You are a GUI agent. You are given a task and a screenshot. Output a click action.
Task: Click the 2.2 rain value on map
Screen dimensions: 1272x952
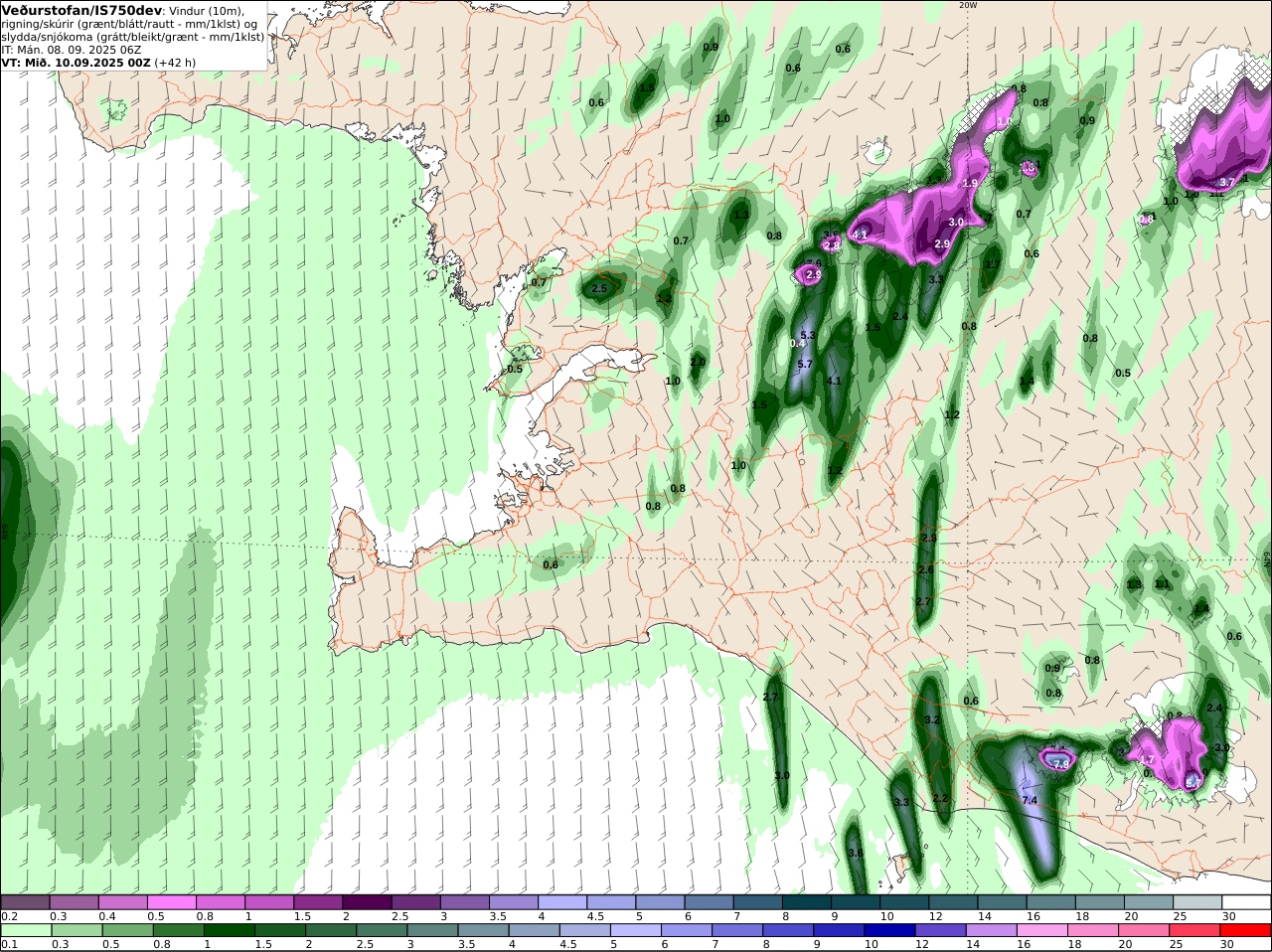click(x=940, y=799)
